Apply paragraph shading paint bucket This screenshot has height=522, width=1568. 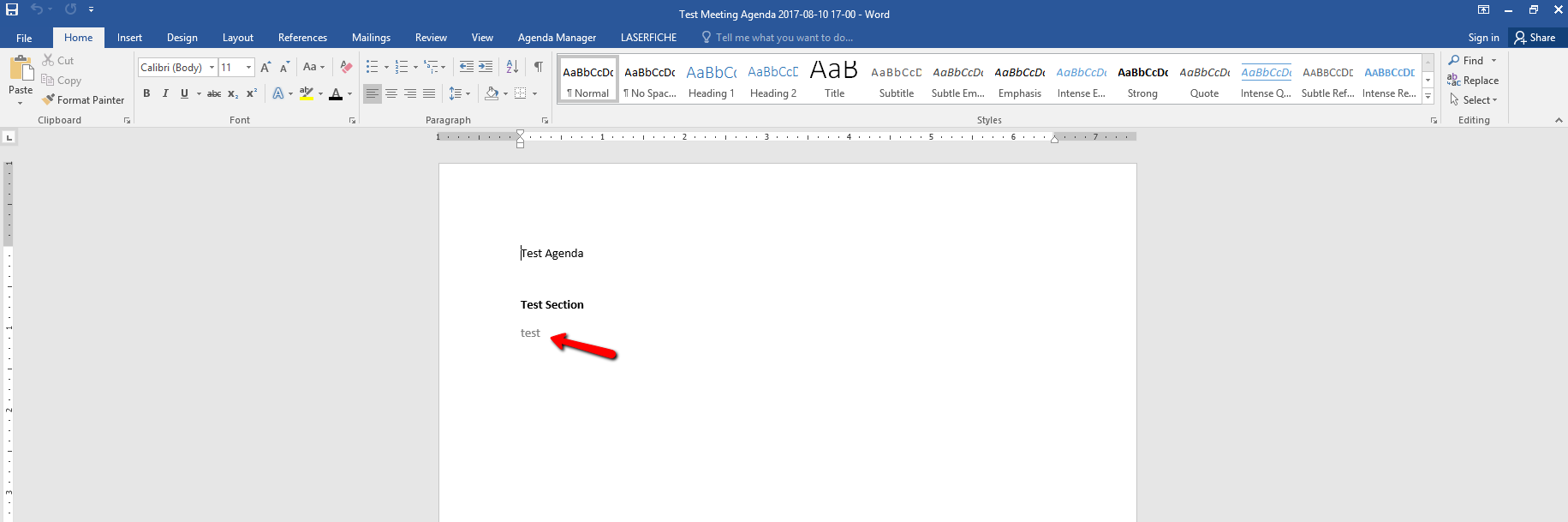coord(492,93)
